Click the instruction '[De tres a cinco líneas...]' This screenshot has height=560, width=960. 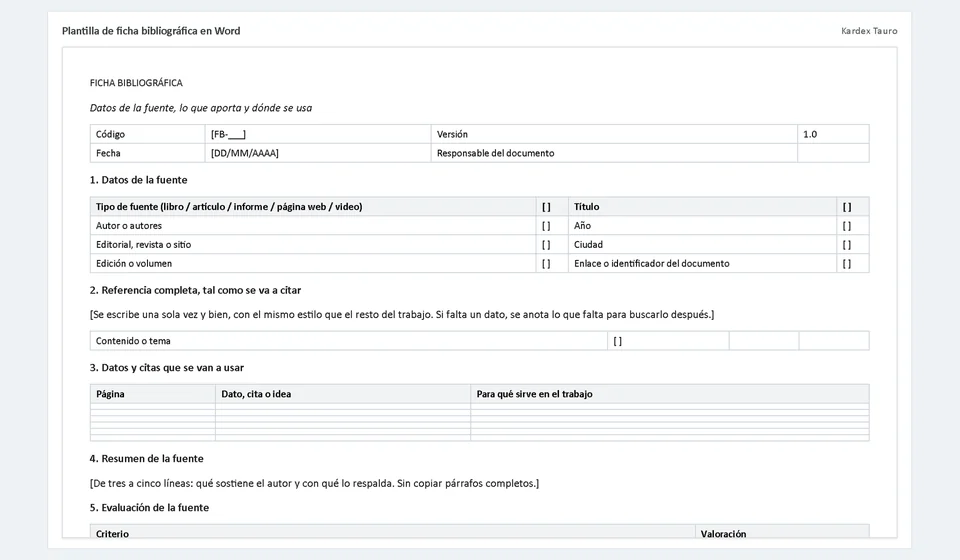coord(314,483)
